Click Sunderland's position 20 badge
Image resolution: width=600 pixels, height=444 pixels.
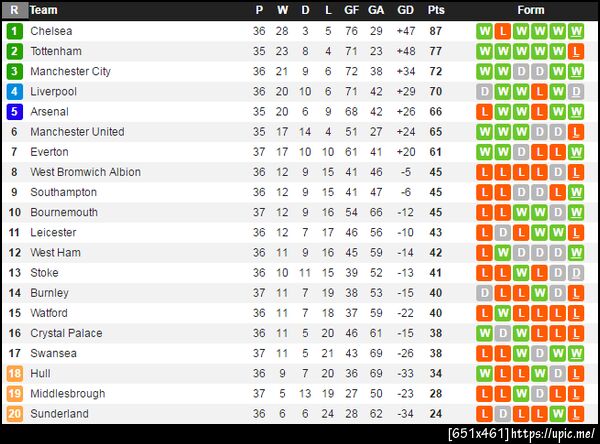click(14, 413)
